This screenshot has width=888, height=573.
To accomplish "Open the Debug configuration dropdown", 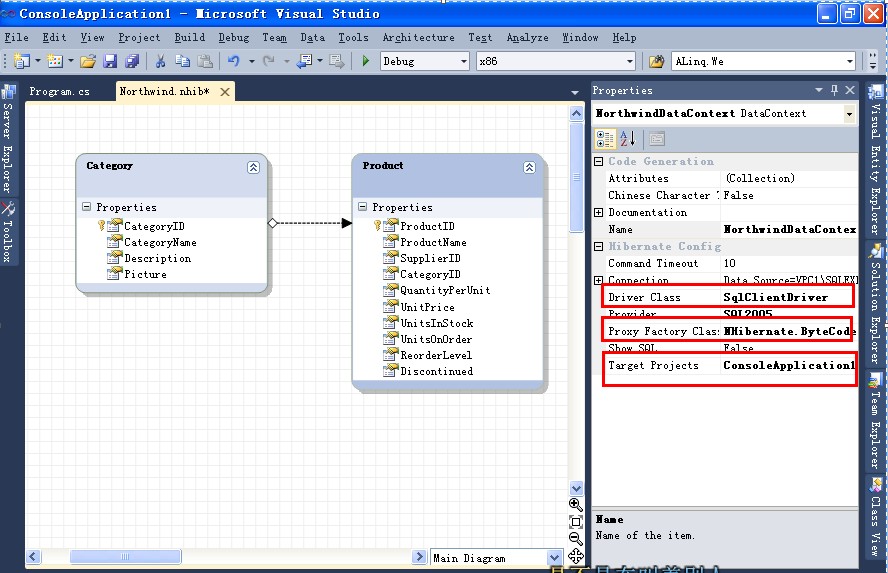I will [x=464, y=61].
